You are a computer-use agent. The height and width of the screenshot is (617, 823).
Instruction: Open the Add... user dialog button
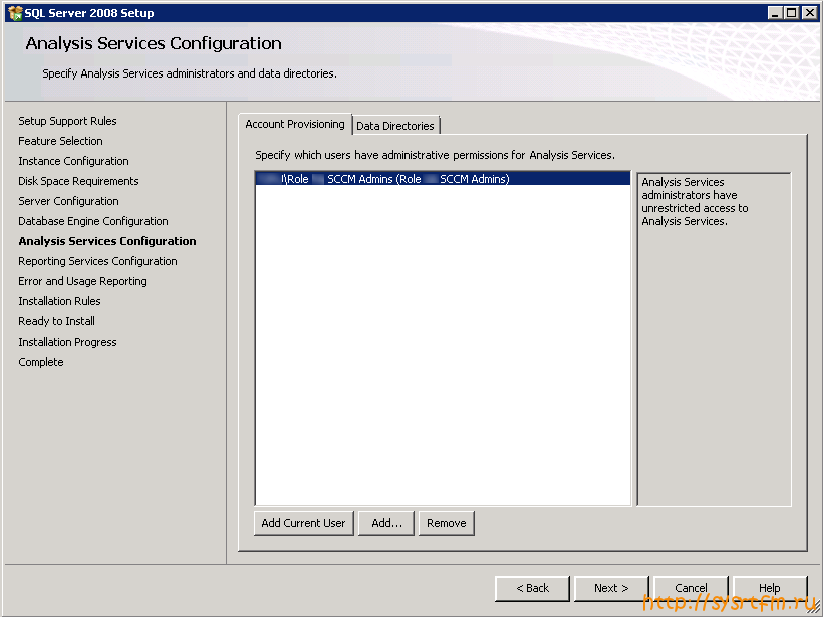pos(386,523)
